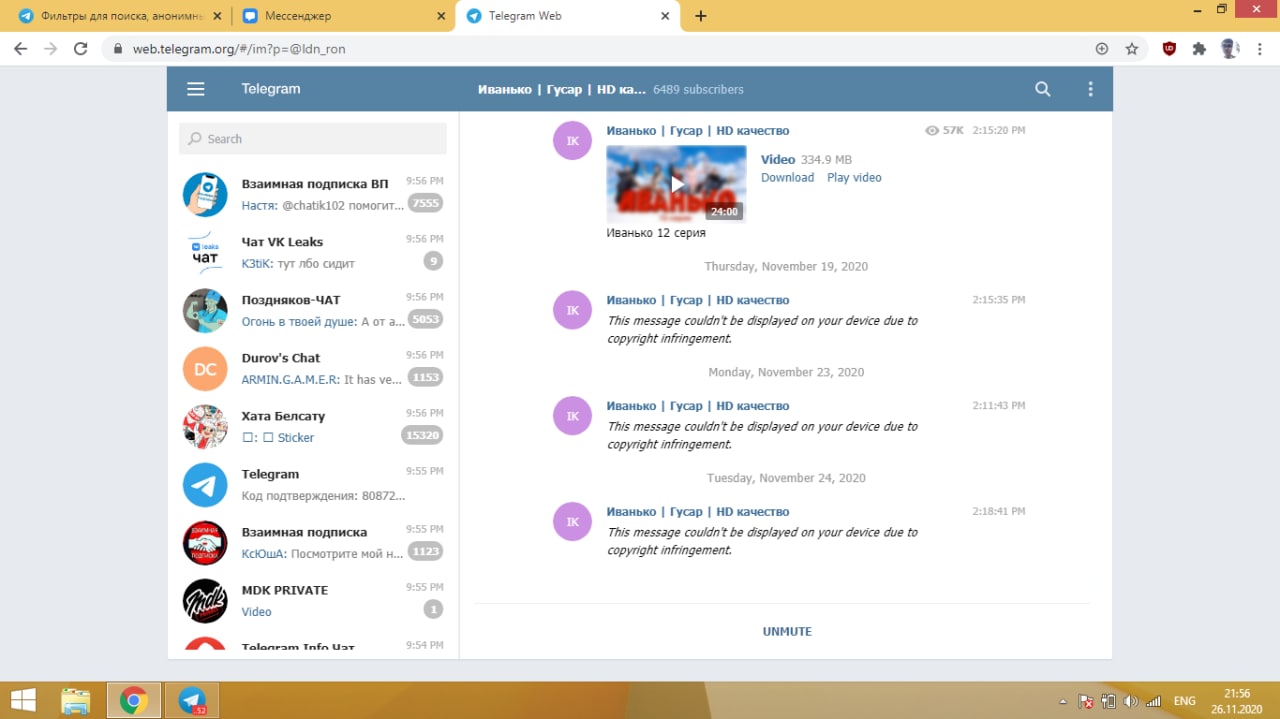Open the Windows Start button
This screenshot has width=1280, height=719.
pos(24,700)
